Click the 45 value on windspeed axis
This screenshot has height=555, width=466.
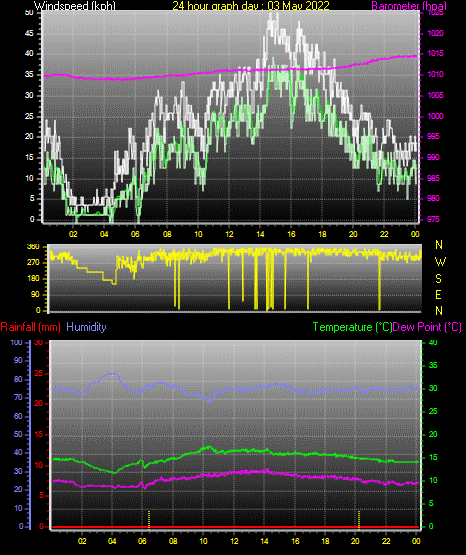tap(29, 33)
